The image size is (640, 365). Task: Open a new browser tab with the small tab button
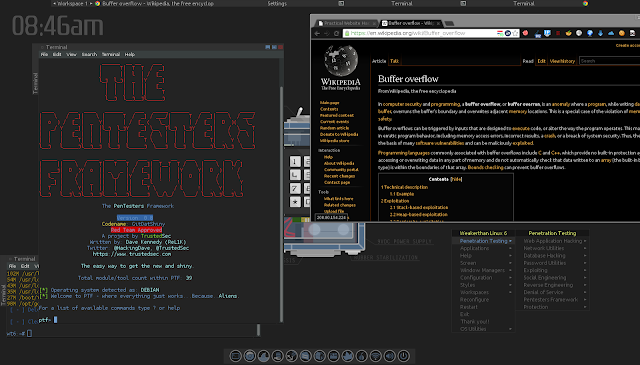[449, 23]
